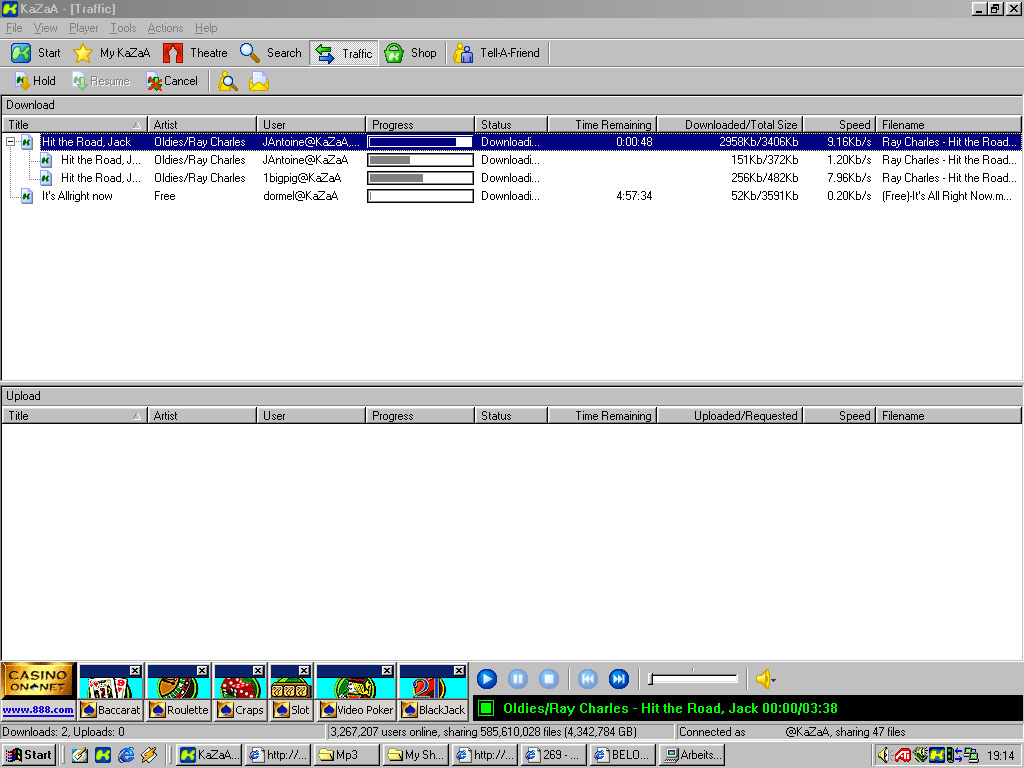The width and height of the screenshot is (1024, 768).
Task: Open the File menu
Action: [x=14, y=28]
